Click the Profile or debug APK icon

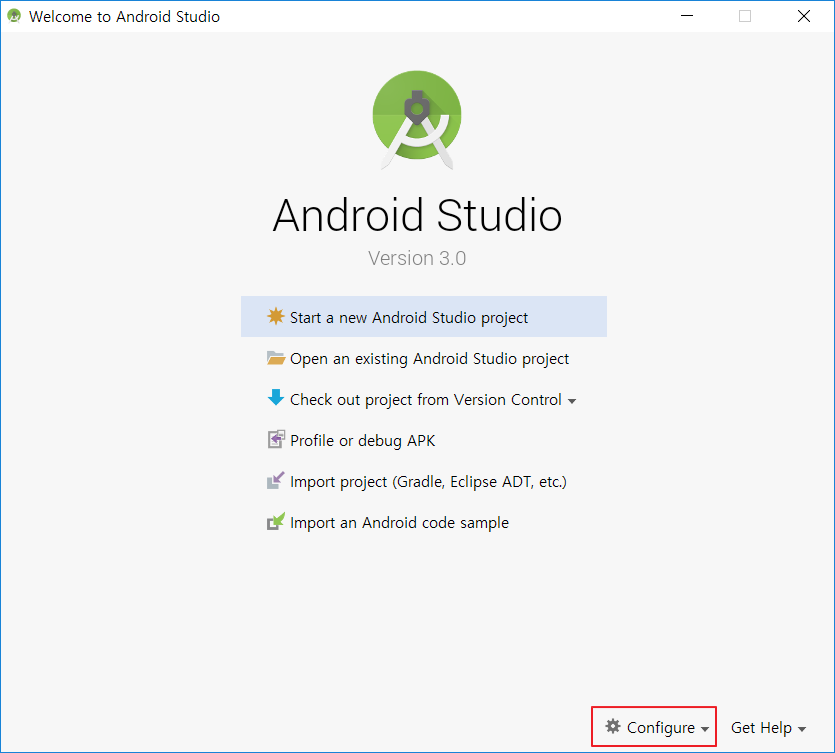(x=276, y=439)
